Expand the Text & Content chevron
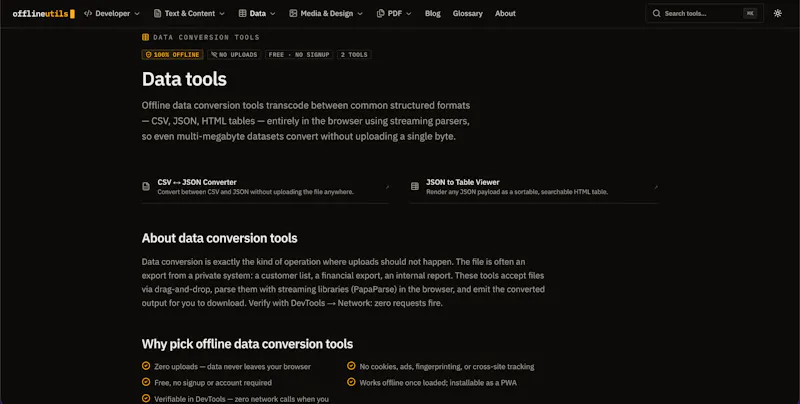 [x=222, y=14]
